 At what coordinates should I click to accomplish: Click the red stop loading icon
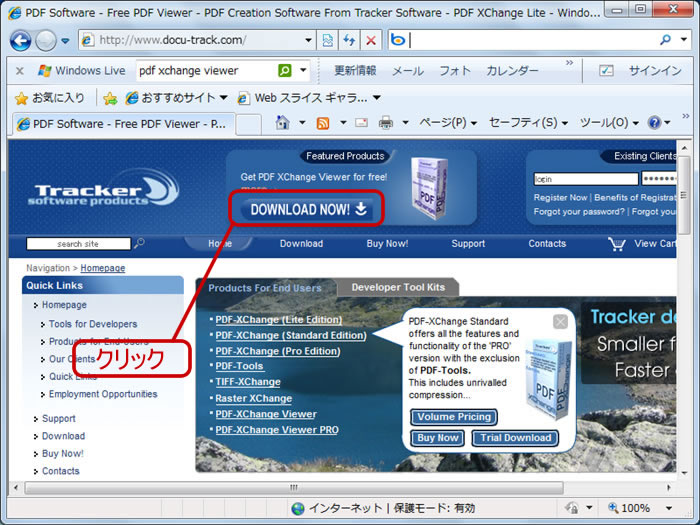click(x=371, y=41)
